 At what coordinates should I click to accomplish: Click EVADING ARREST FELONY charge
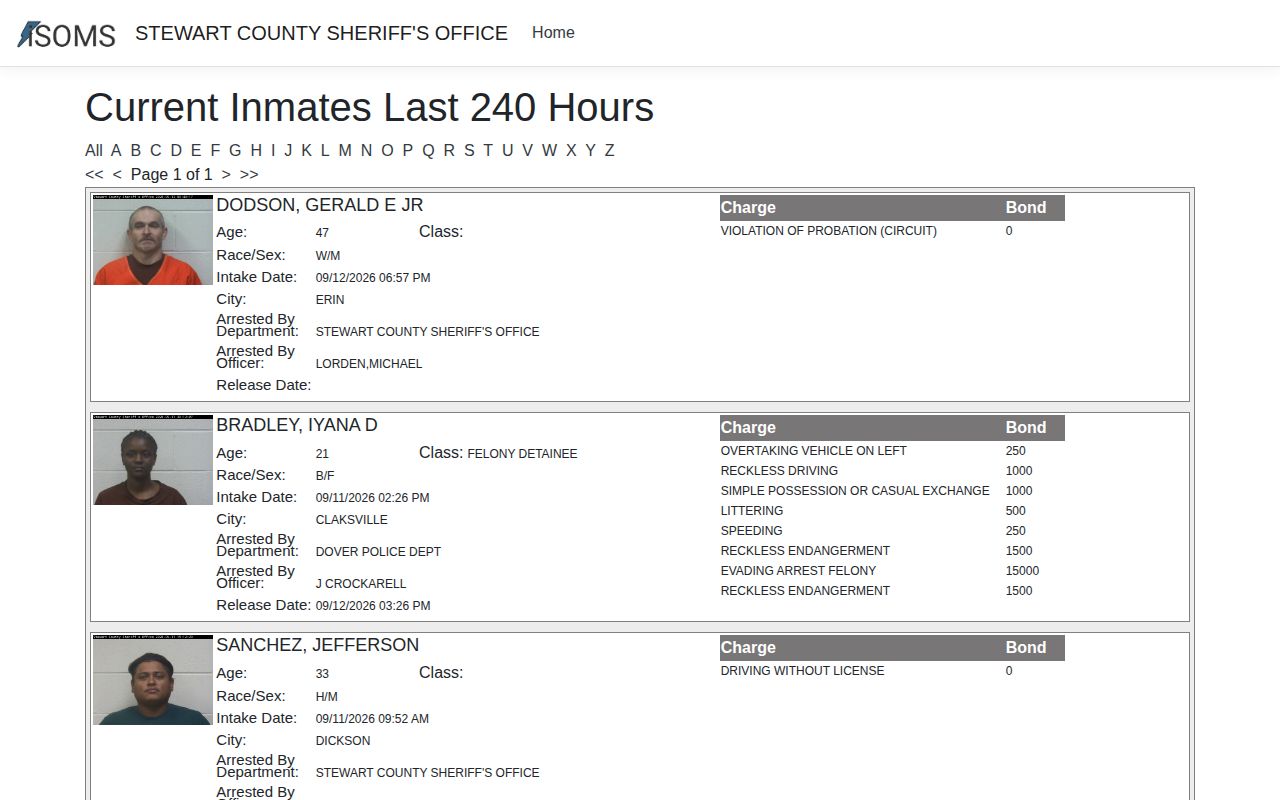pos(798,571)
